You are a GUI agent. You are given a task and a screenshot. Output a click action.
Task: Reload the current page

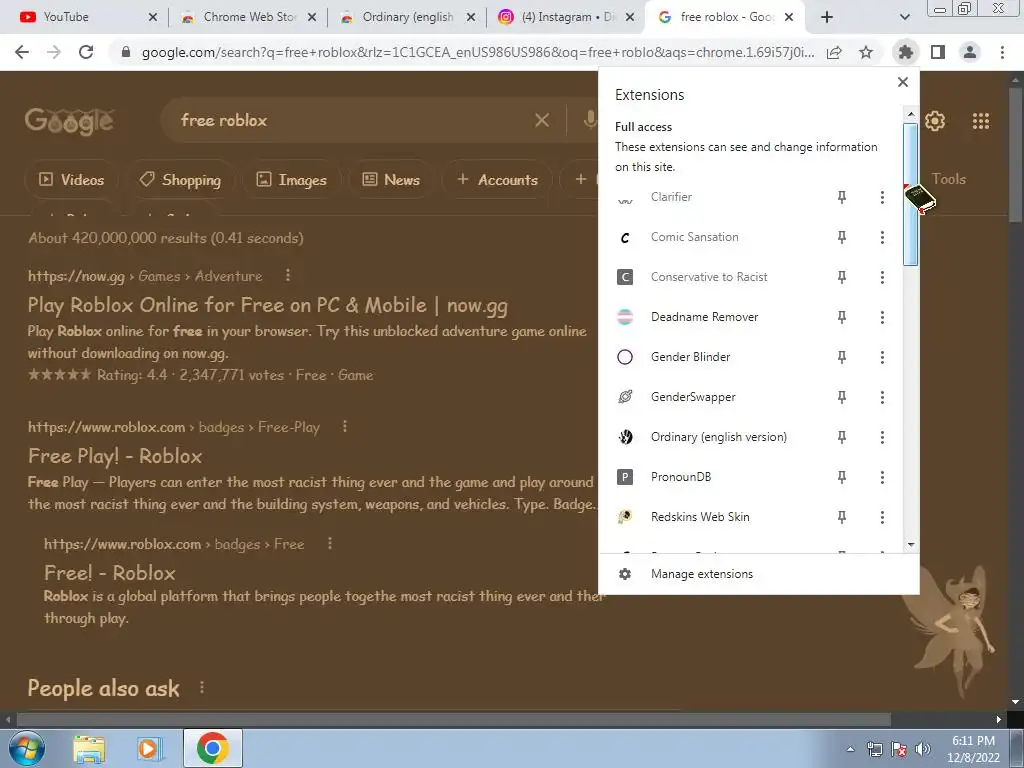point(86,52)
